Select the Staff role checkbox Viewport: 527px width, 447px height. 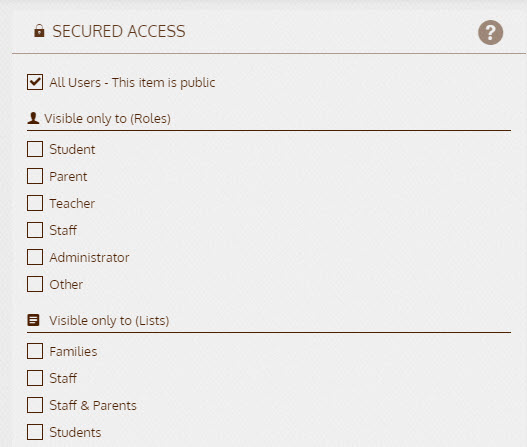tap(35, 230)
